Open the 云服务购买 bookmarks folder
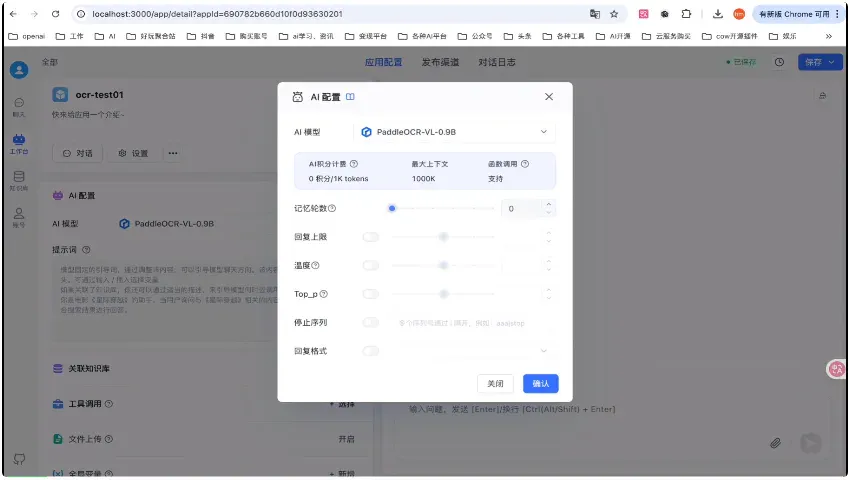Screen dimensions: 850x480 pyautogui.click(x=666, y=36)
